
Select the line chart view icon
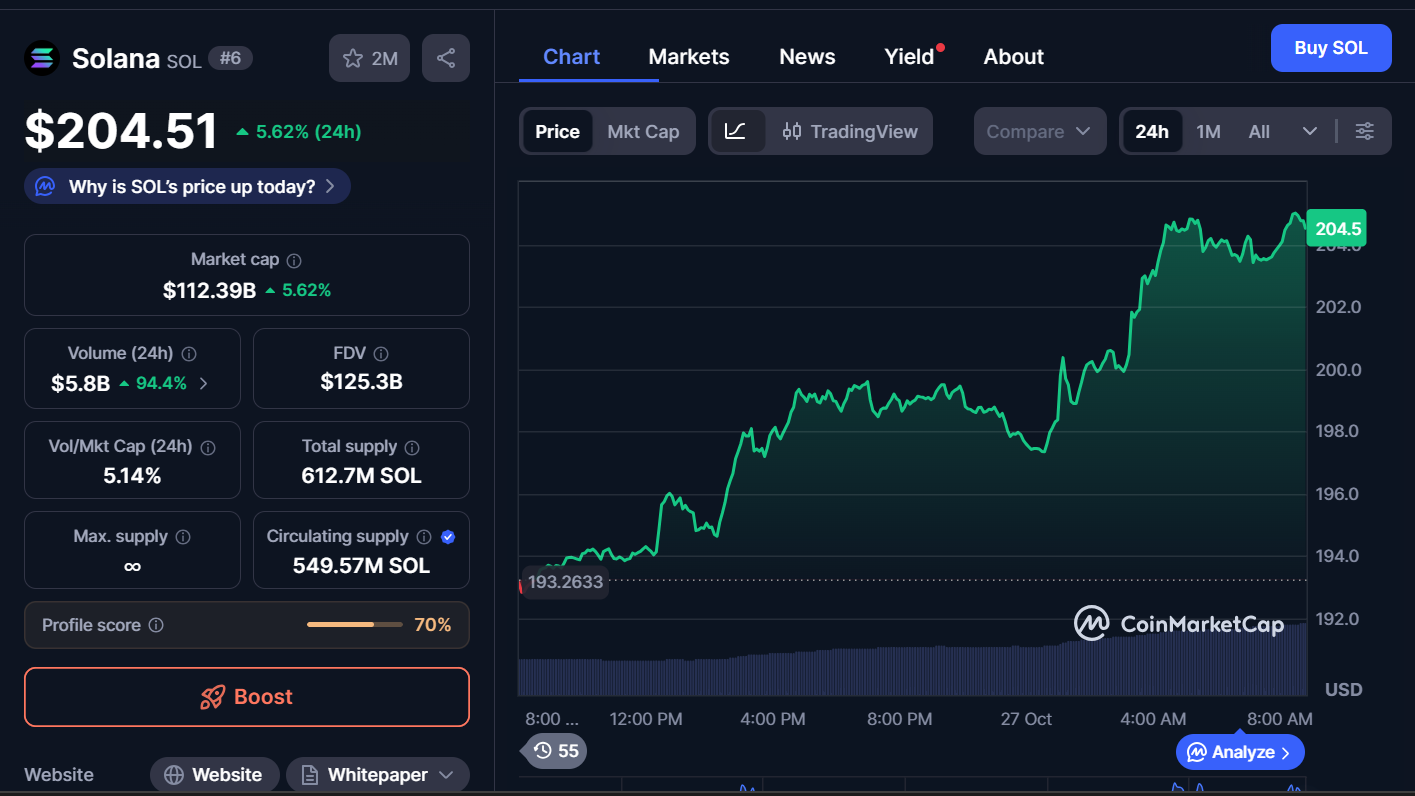point(735,131)
